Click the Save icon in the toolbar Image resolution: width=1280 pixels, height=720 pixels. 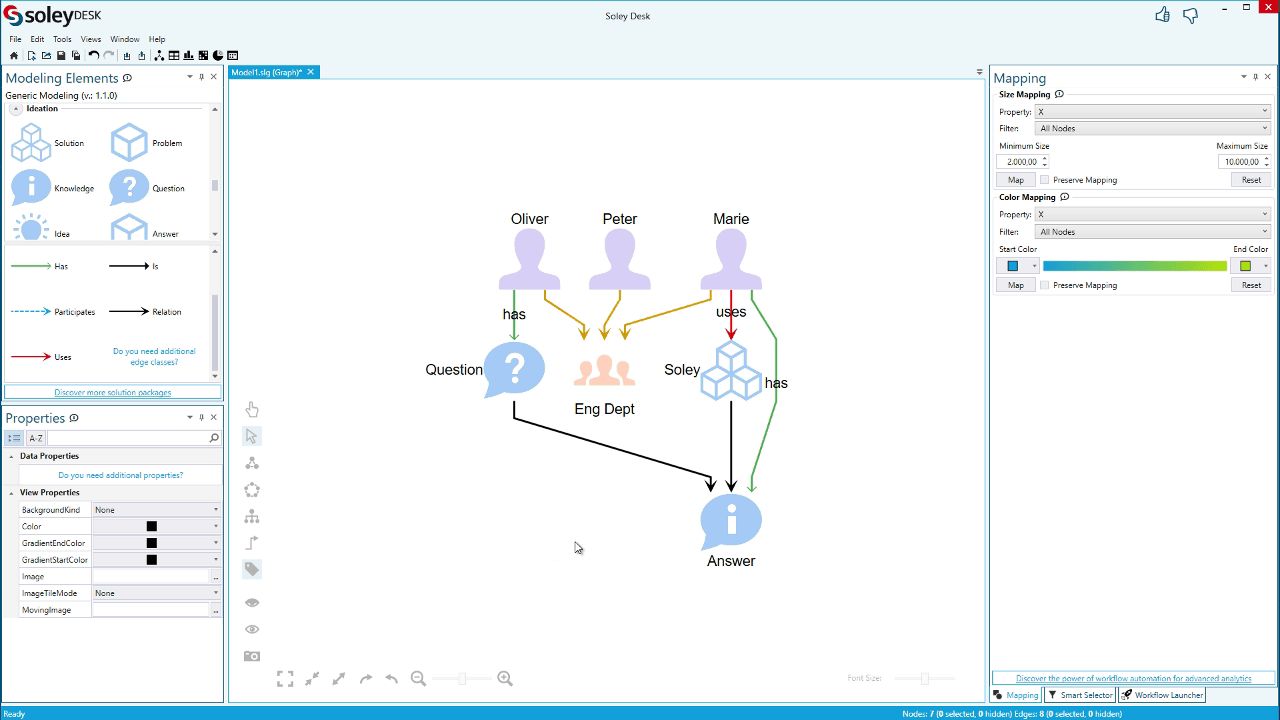point(61,55)
